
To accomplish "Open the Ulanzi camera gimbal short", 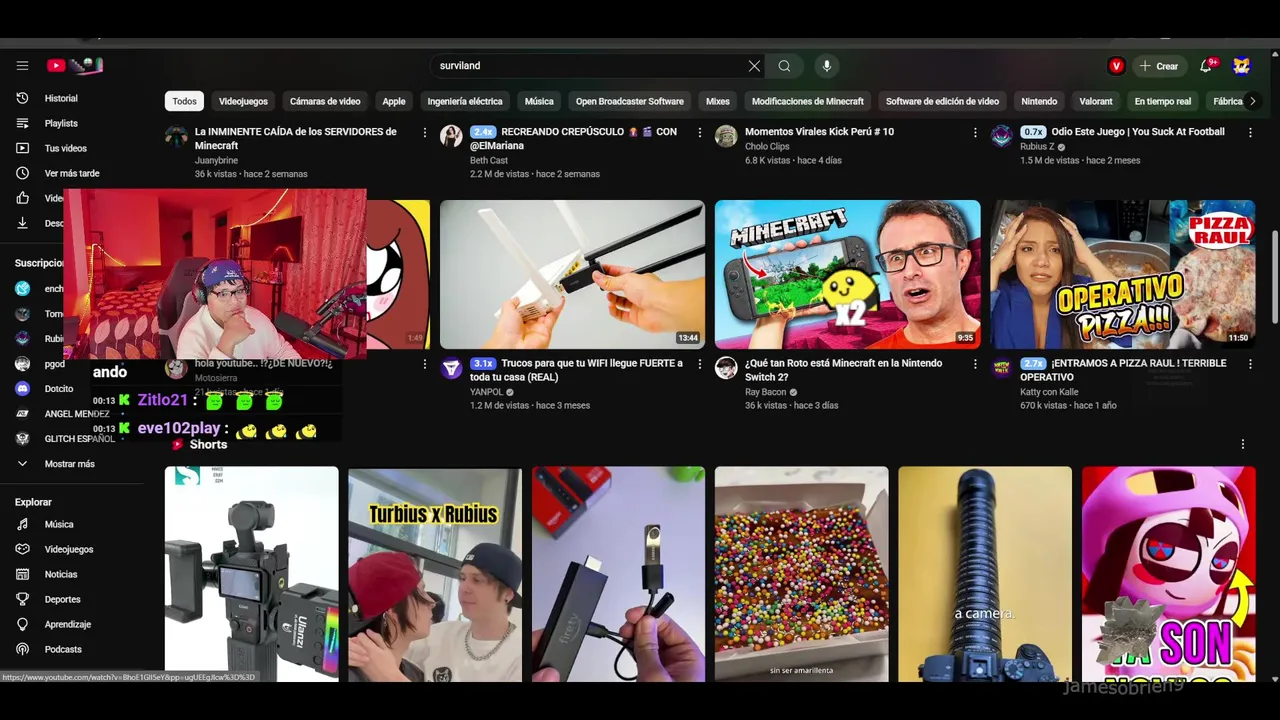I will point(251,574).
